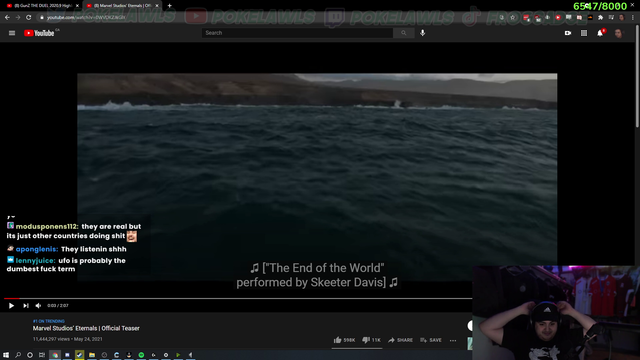Focus the YouTube Search field

[297, 33]
